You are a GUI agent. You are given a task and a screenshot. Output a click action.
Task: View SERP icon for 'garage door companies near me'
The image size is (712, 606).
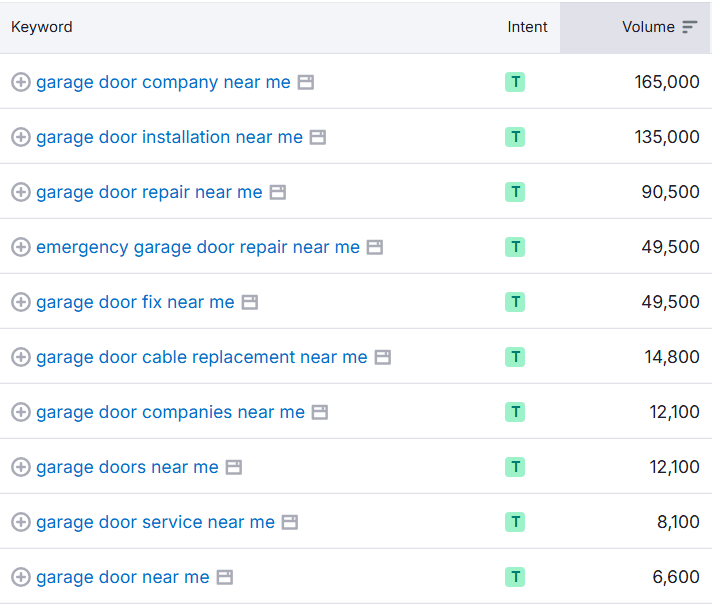(320, 412)
